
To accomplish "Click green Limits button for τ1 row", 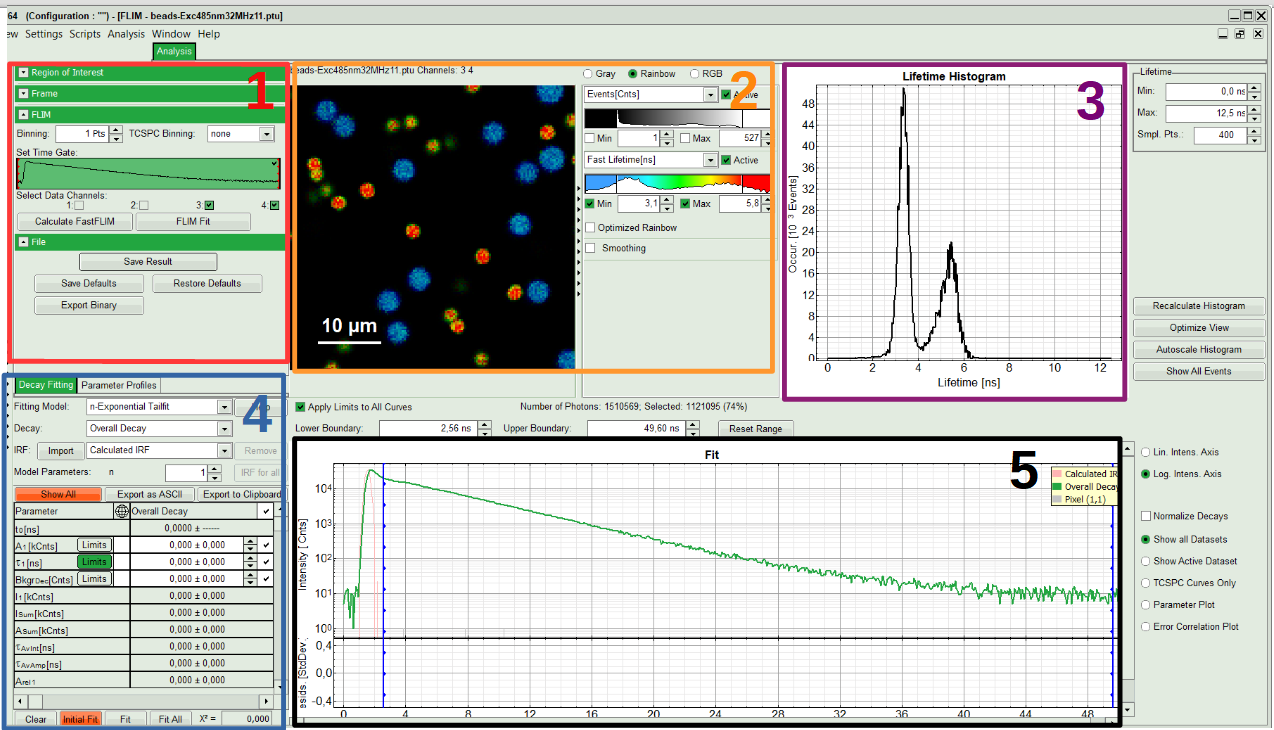I will coord(94,562).
